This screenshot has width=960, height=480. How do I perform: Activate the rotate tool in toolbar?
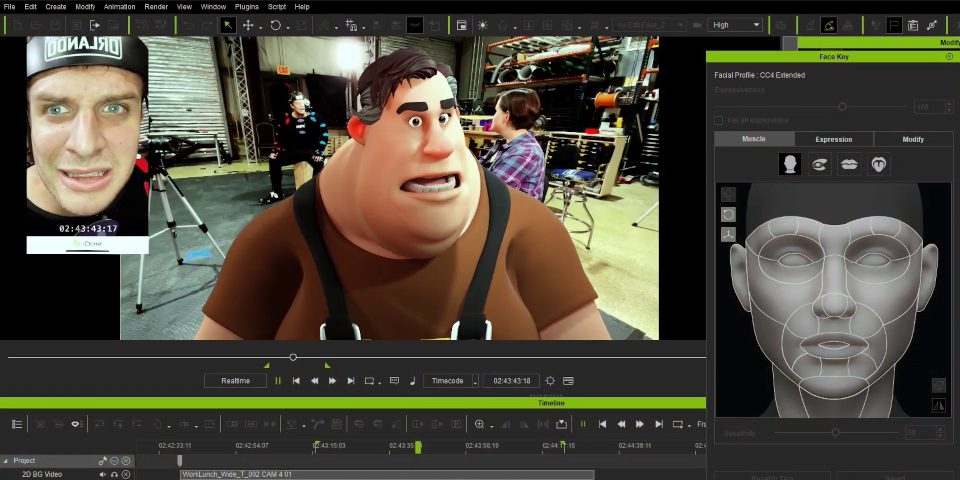click(x=275, y=25)
